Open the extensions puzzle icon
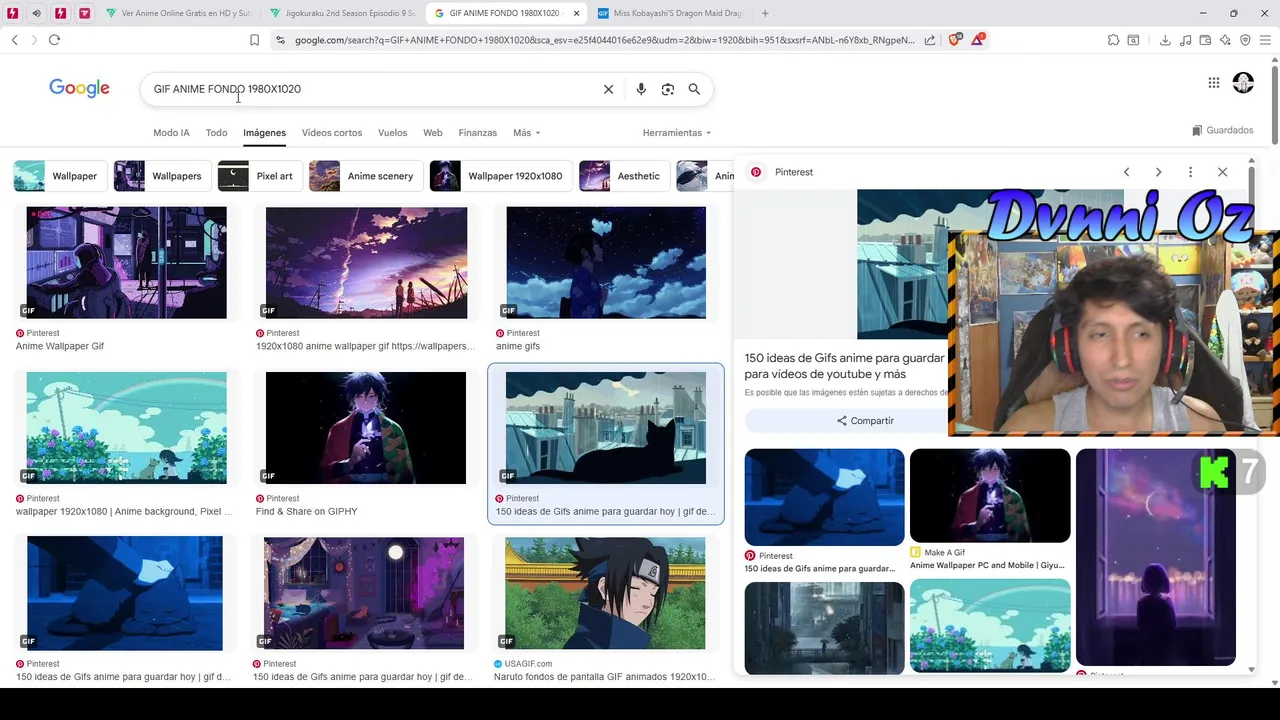Image resolution: width=1280 pixels, height=720 pixels. 1113,40
